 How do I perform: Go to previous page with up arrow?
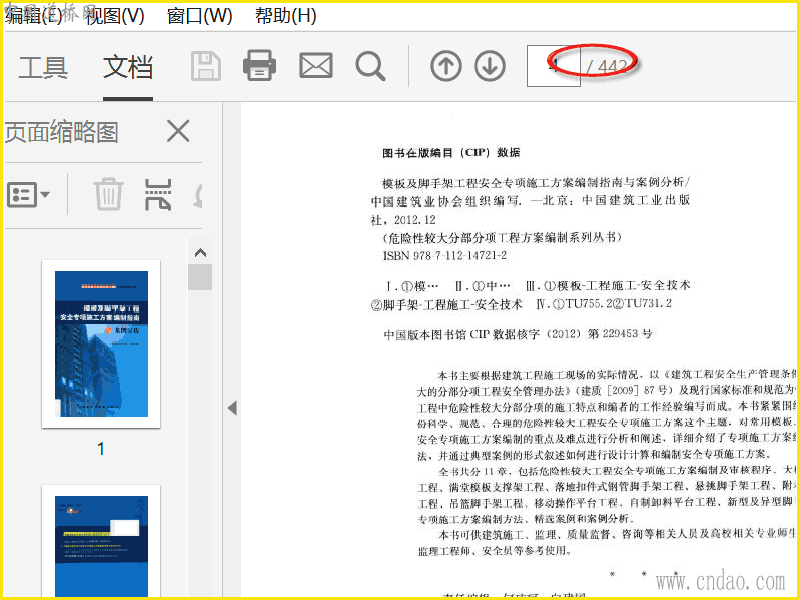tap(446, 66)
